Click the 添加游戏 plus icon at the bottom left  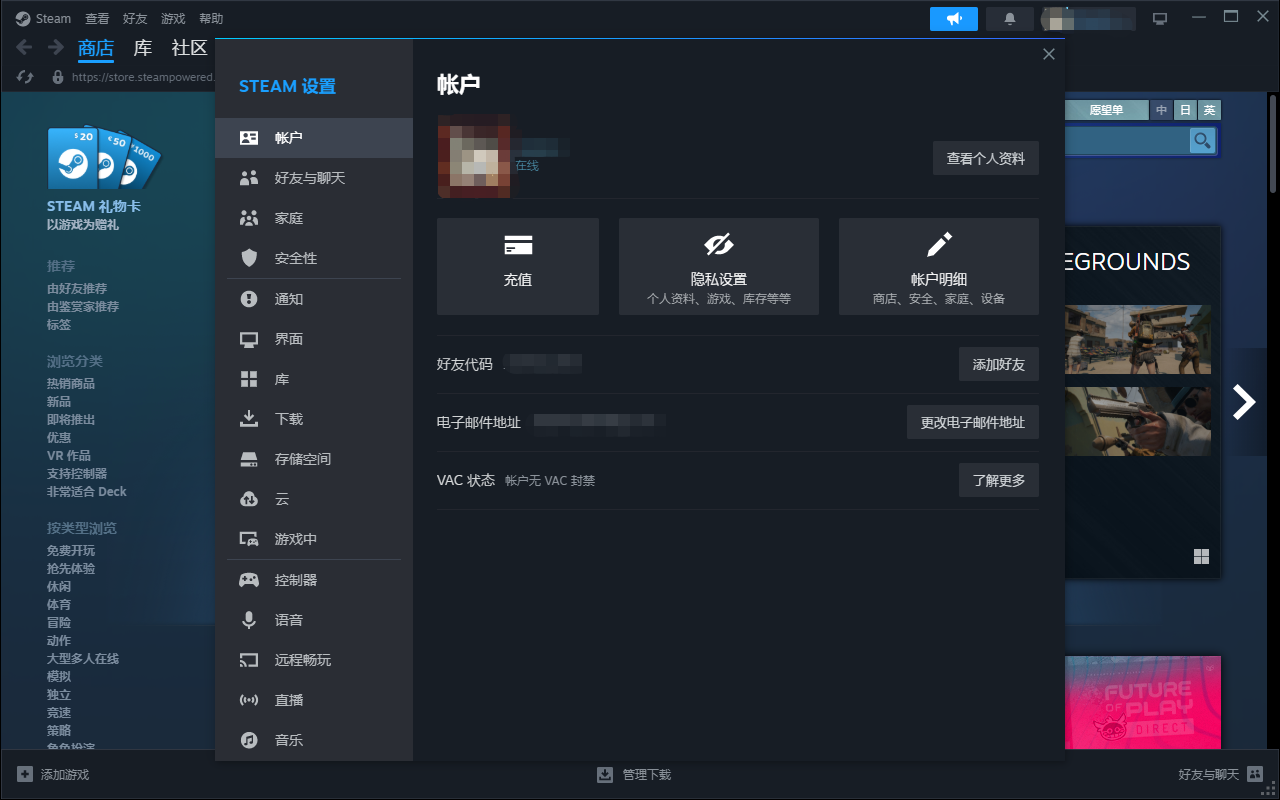tap(25, 774)
